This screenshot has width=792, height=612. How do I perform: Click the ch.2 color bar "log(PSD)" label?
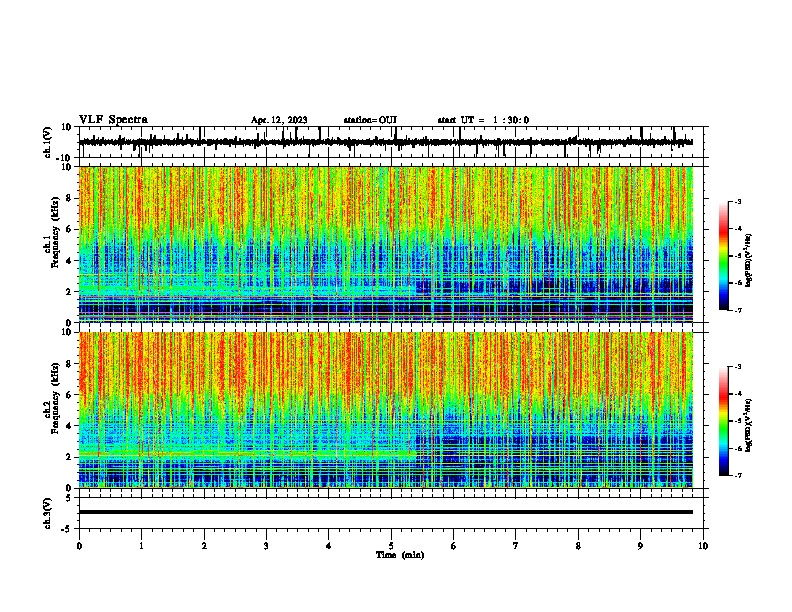click(x=748, y=425)
